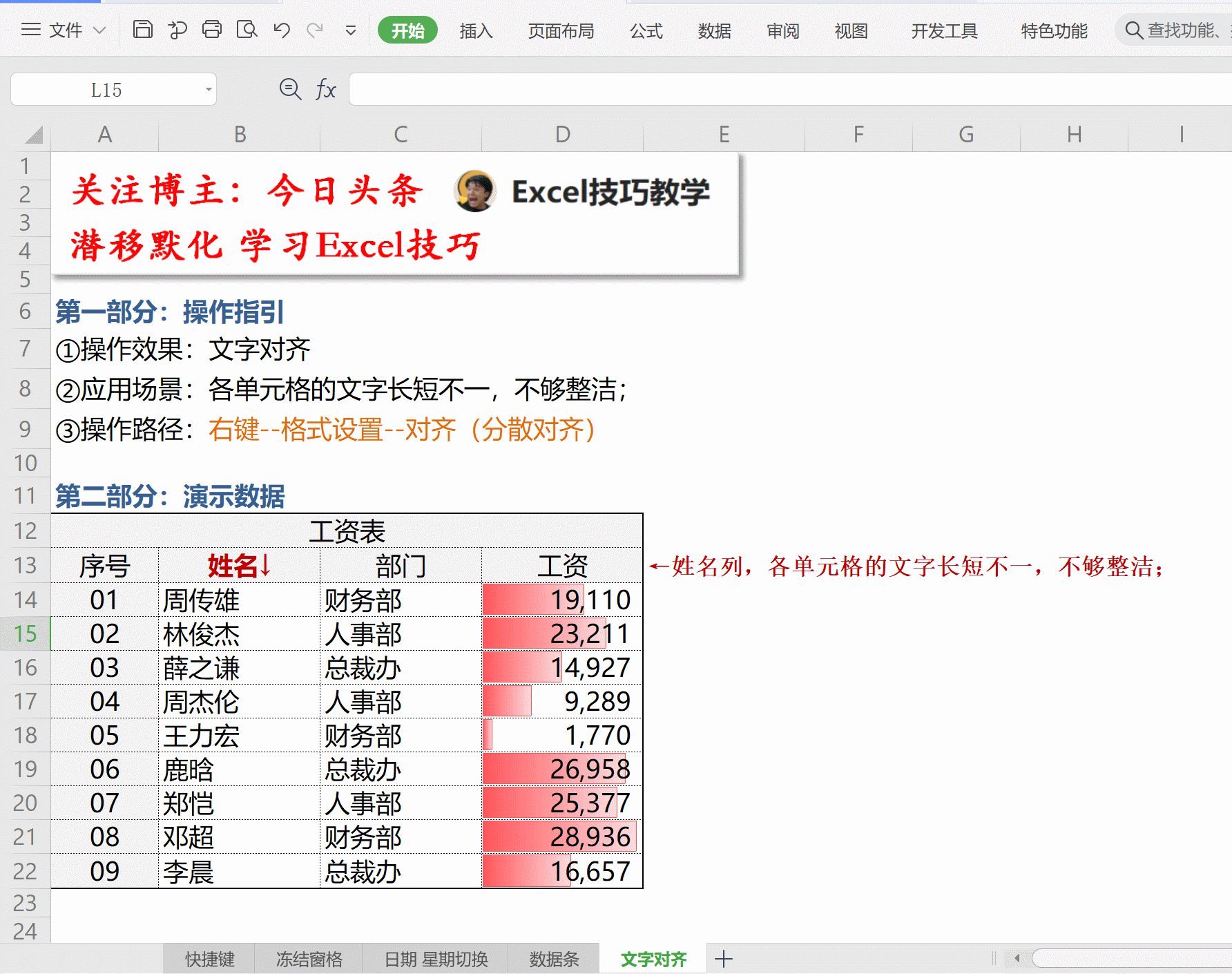Click the hamburger menu icon beside 文件
Viewport: 1232px width, 974px height.
pos(31,30)
